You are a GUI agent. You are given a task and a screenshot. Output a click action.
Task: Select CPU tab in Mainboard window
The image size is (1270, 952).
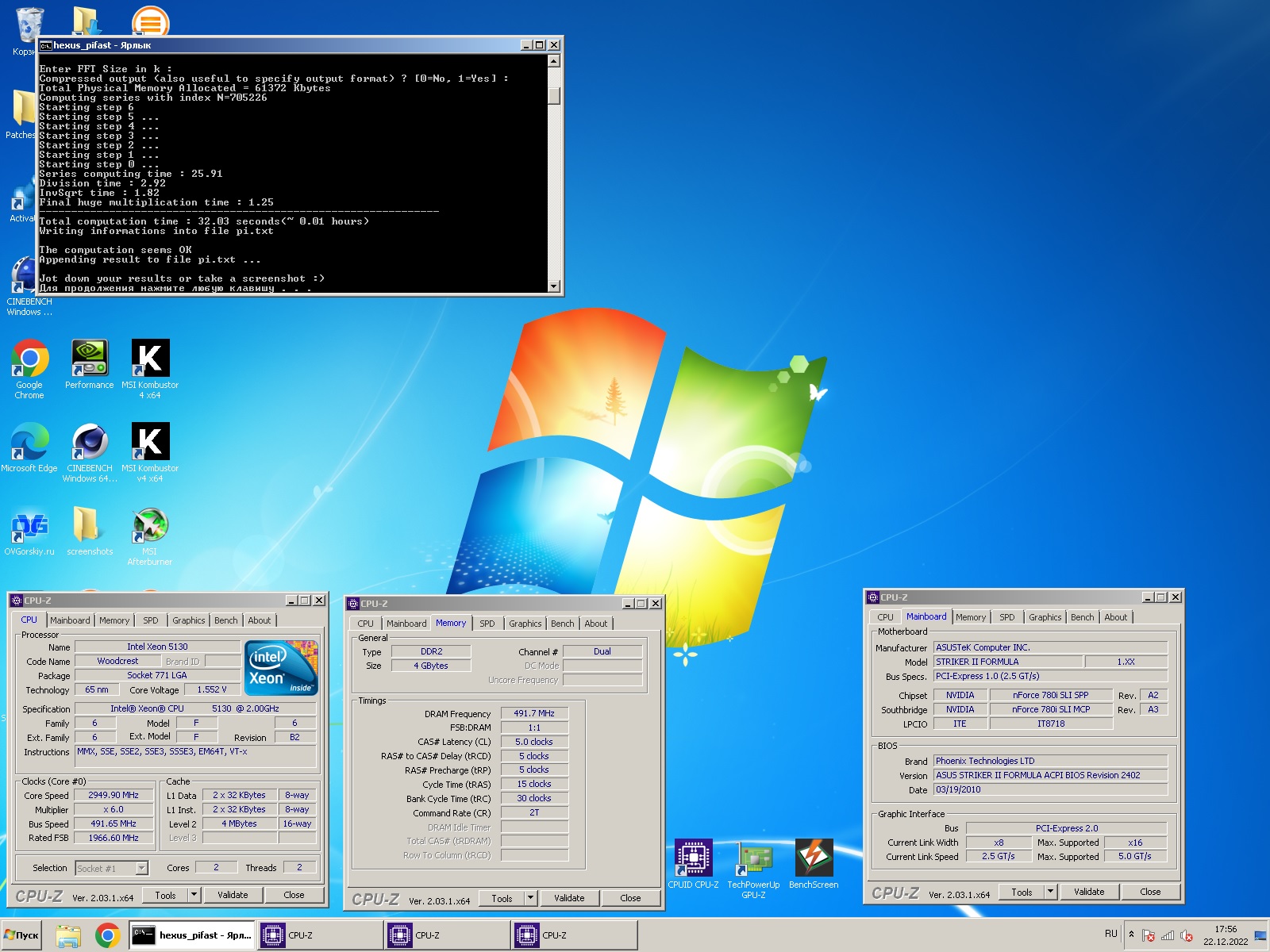point(885,617)
